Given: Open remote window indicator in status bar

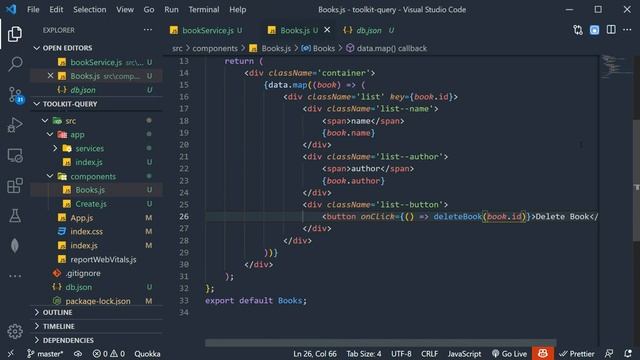Looking at the screenshot, I should [x=10, y=353].
